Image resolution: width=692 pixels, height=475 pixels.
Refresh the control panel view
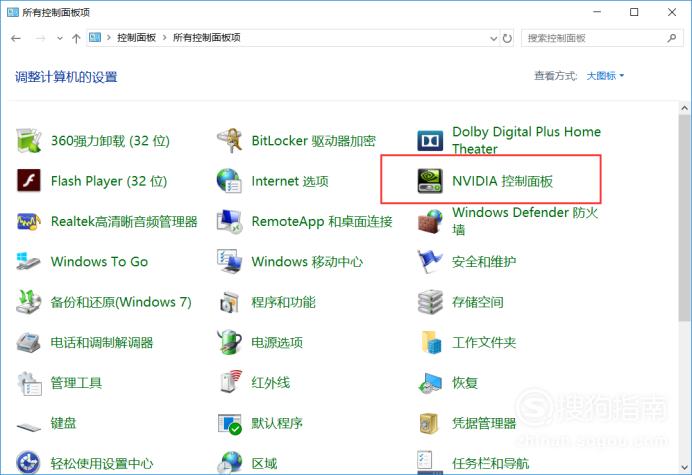pyautogui.click(x=507, y=38)
